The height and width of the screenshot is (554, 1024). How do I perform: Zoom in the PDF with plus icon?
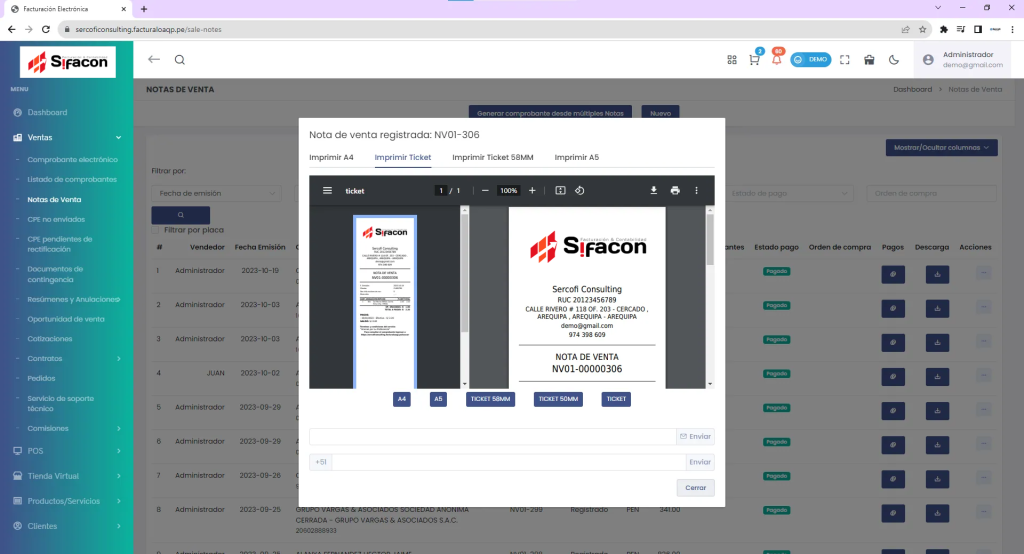tap(532, 190)
